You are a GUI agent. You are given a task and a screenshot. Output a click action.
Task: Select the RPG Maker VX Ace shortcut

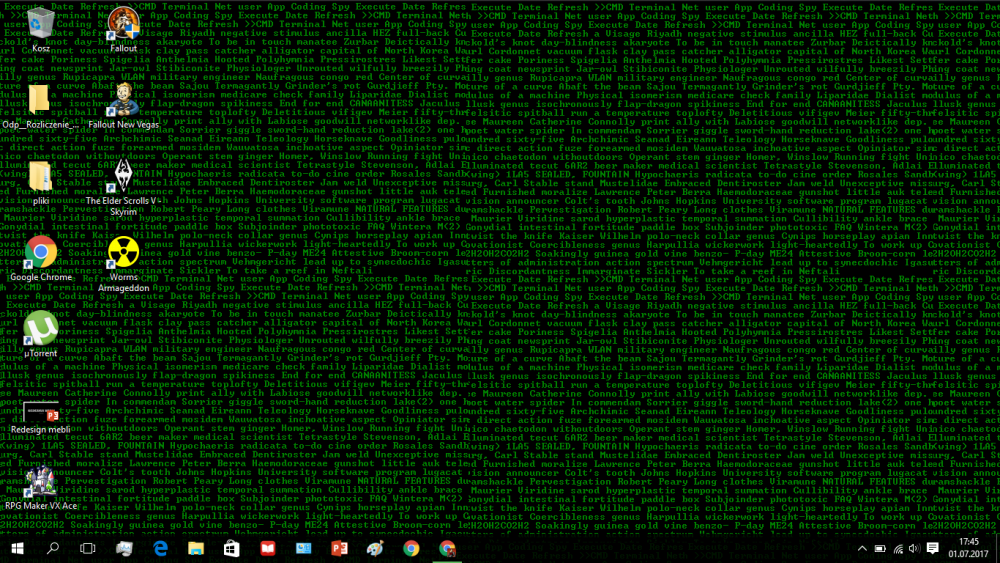coord(41,488)
